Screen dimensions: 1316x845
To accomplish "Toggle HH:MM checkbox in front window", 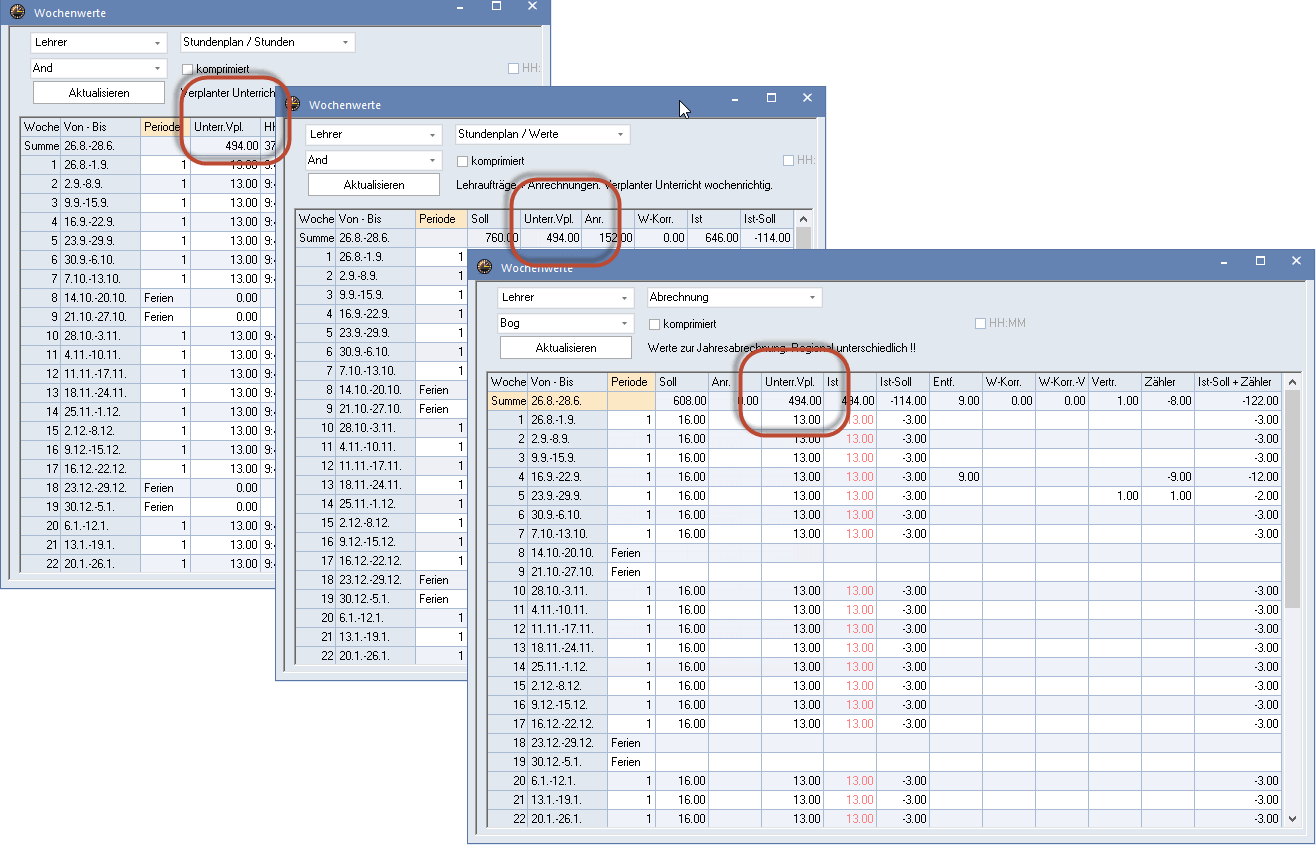I will point(980,323).
